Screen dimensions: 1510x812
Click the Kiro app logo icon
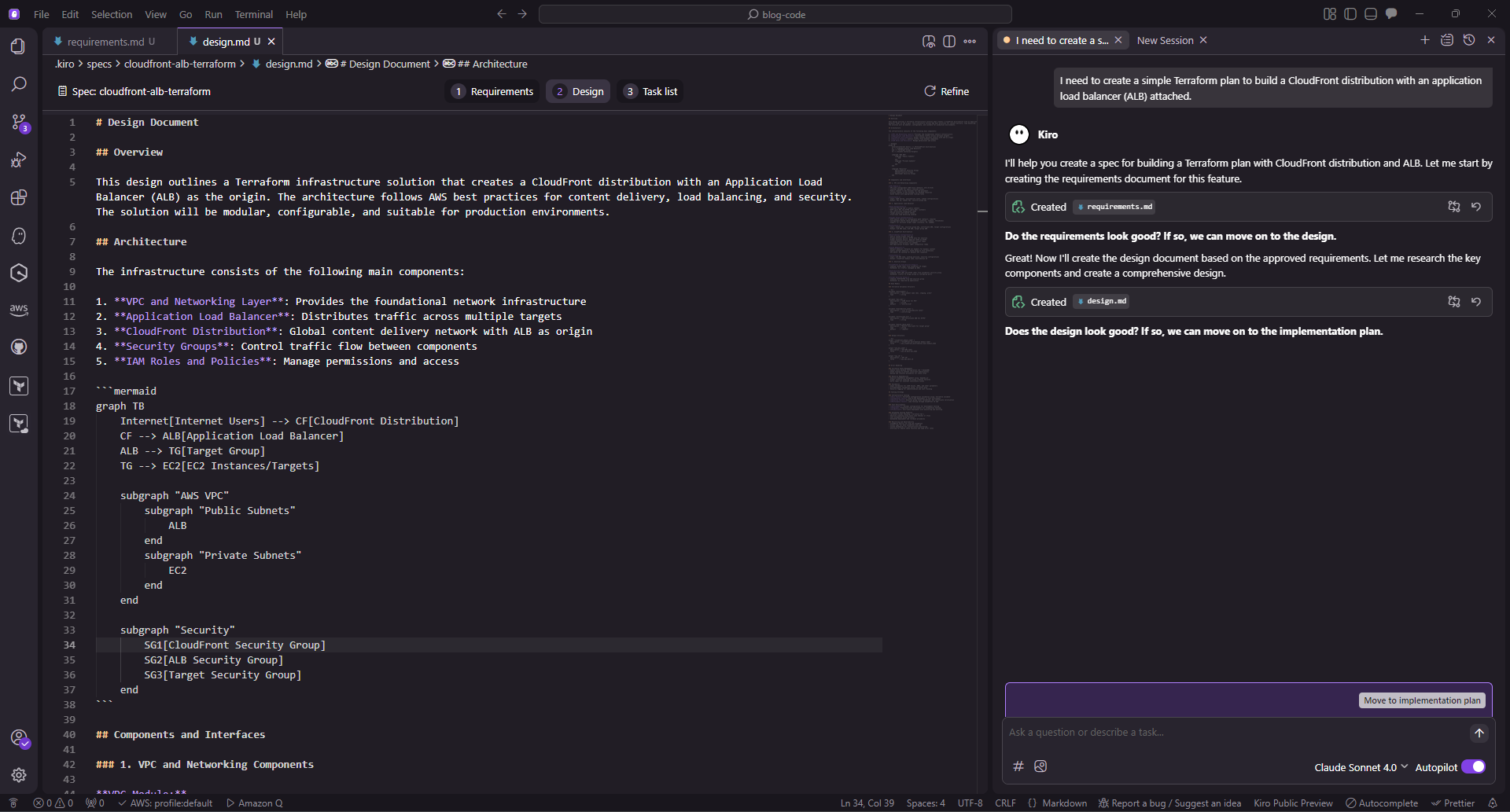click(x=14, y=14)
